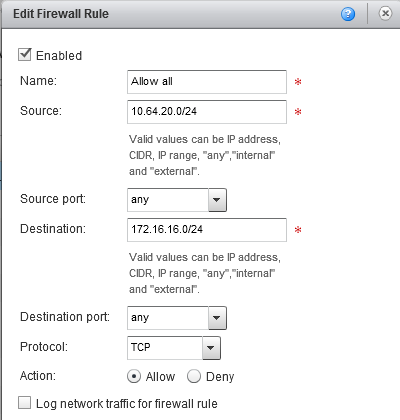
Task: Click the Enabled label text
Action: (59, 56)
